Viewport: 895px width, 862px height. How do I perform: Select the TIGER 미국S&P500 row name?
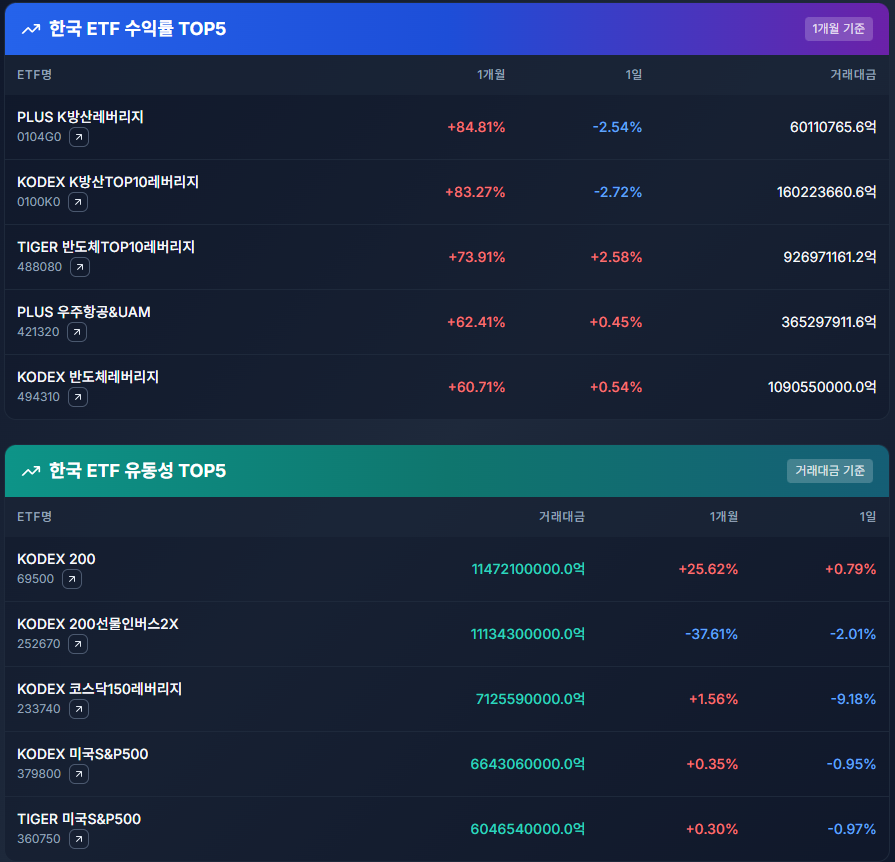[x=79, y=819]
